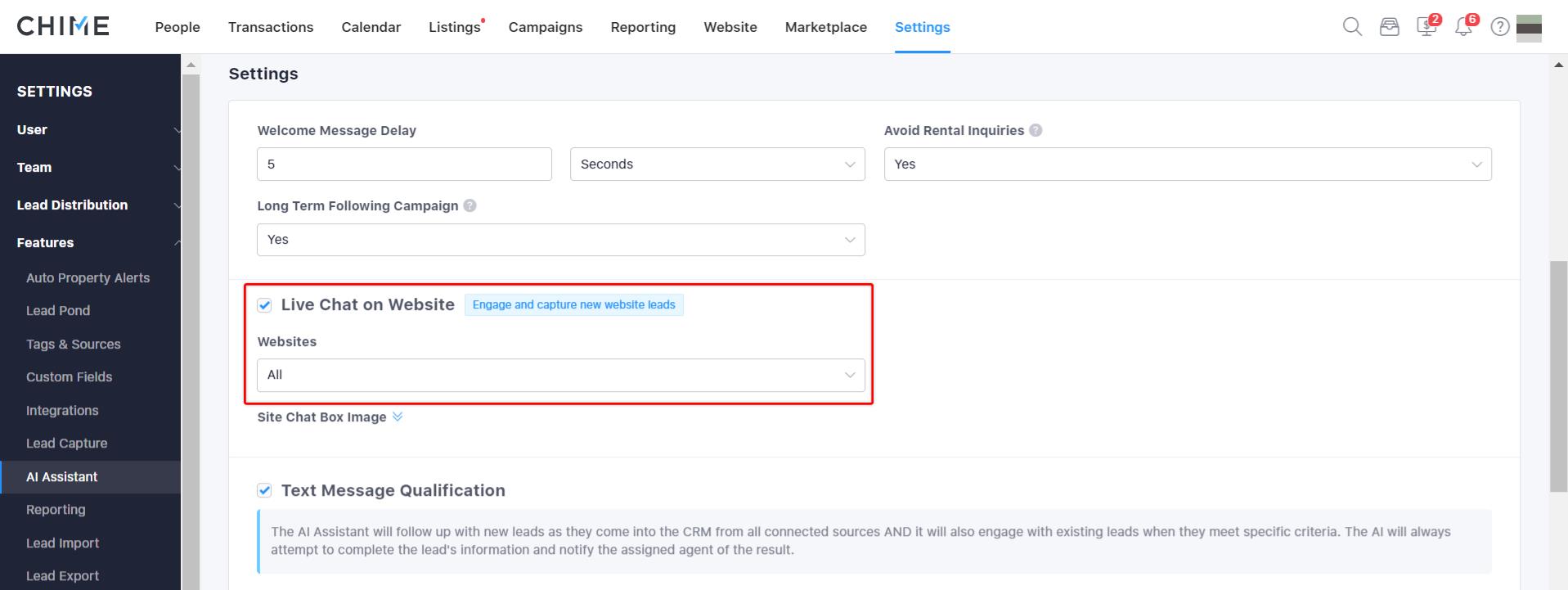The height and width of the screenshot is (590, 1568).
Task: Open the user profile avatar
Action: [x=1529, y=27]
